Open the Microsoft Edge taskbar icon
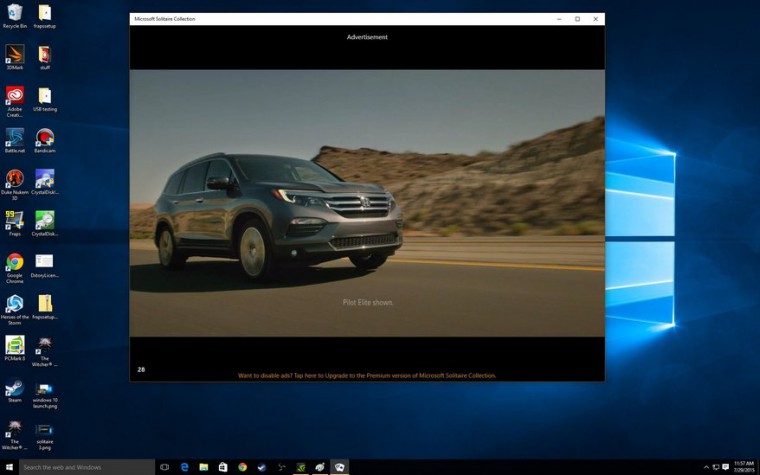760x475 pixels. (185, 467)
